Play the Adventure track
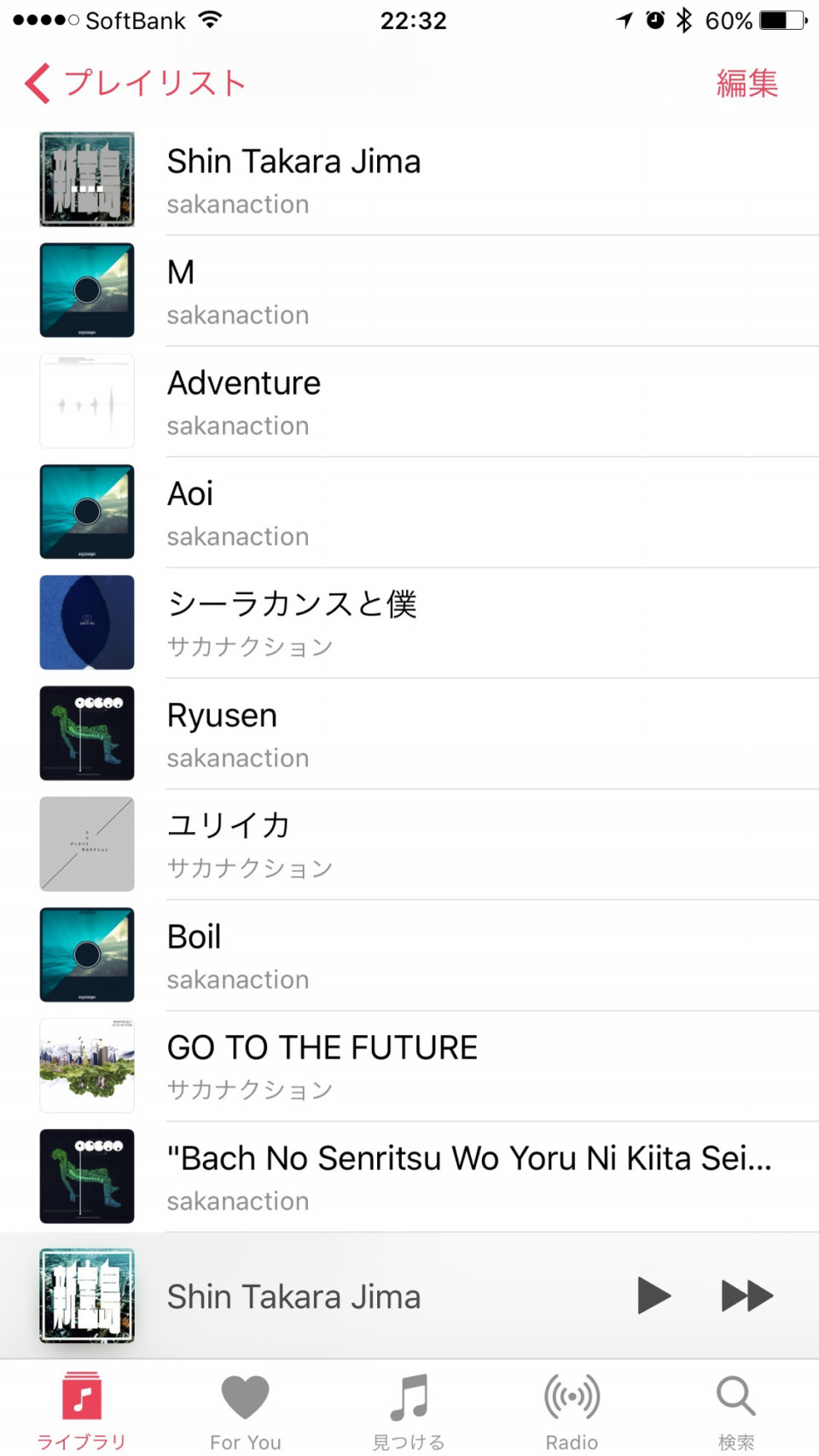 point(409,402)
